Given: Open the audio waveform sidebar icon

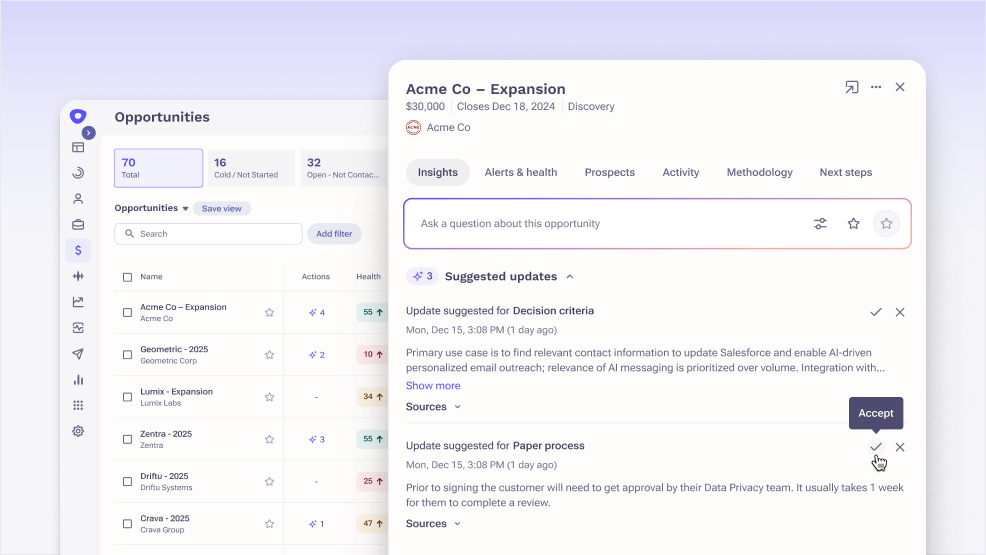Looking at the screenshot, I should [x=78, y=276].
